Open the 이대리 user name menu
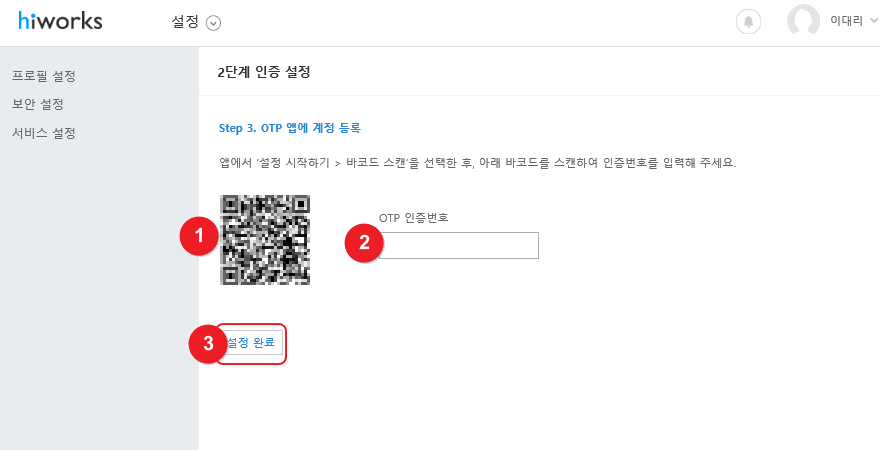 846,21
